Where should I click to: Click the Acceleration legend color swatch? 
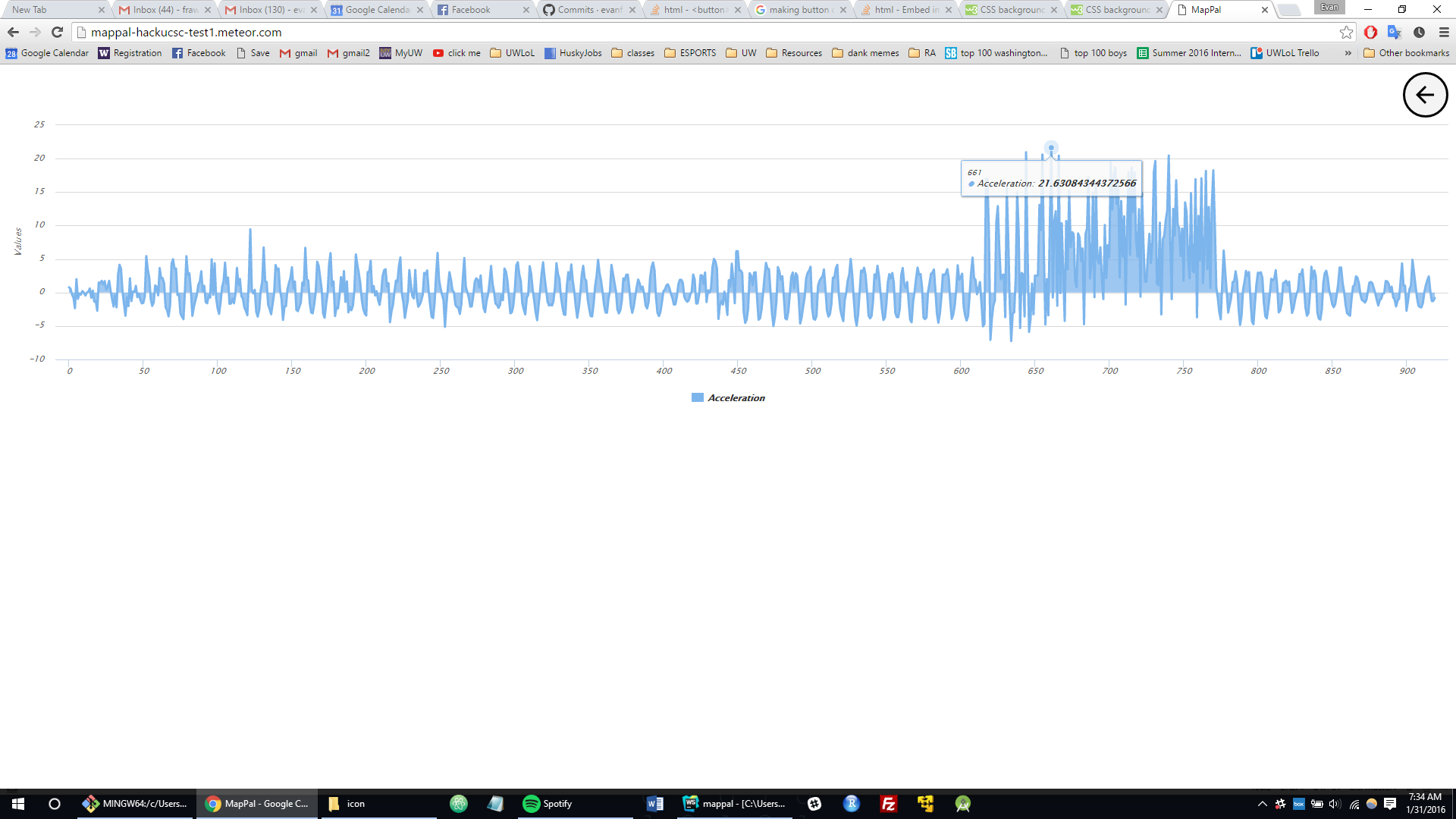tap(697, 398)
